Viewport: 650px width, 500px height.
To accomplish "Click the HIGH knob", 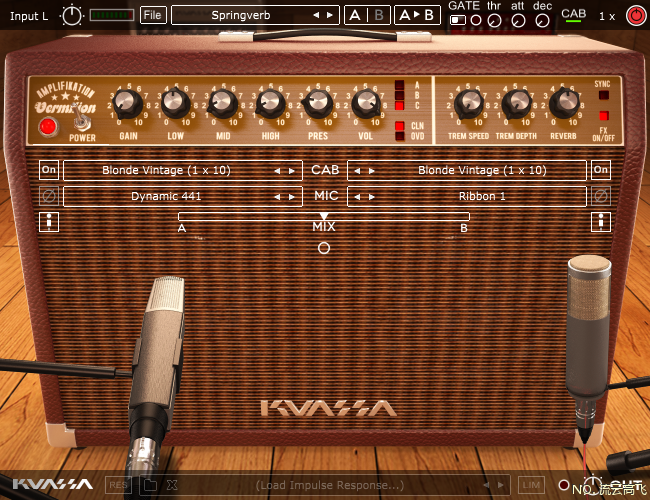I will tap(270, 104).
